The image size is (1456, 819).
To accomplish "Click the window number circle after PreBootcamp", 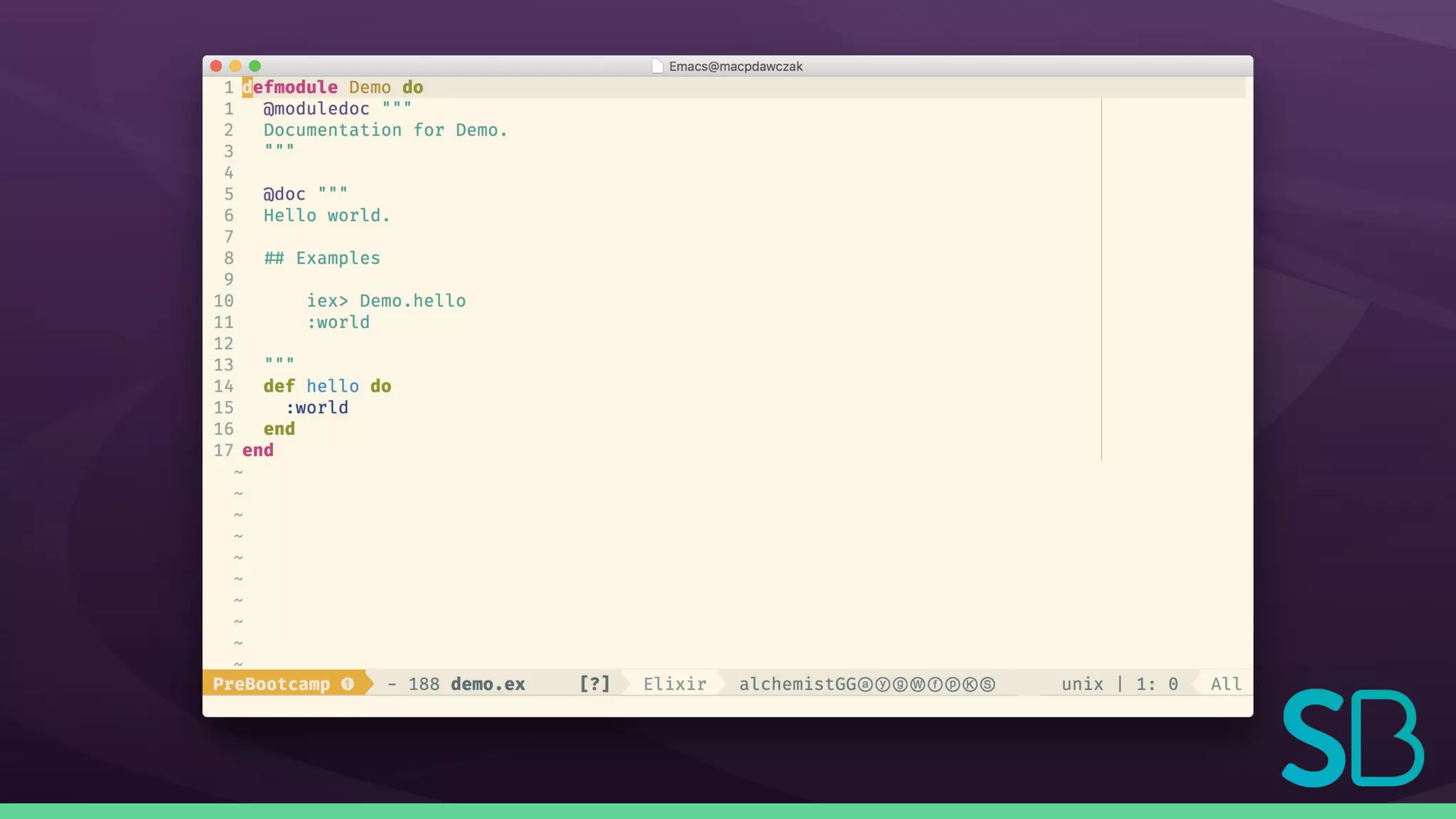I will (348, 684).
